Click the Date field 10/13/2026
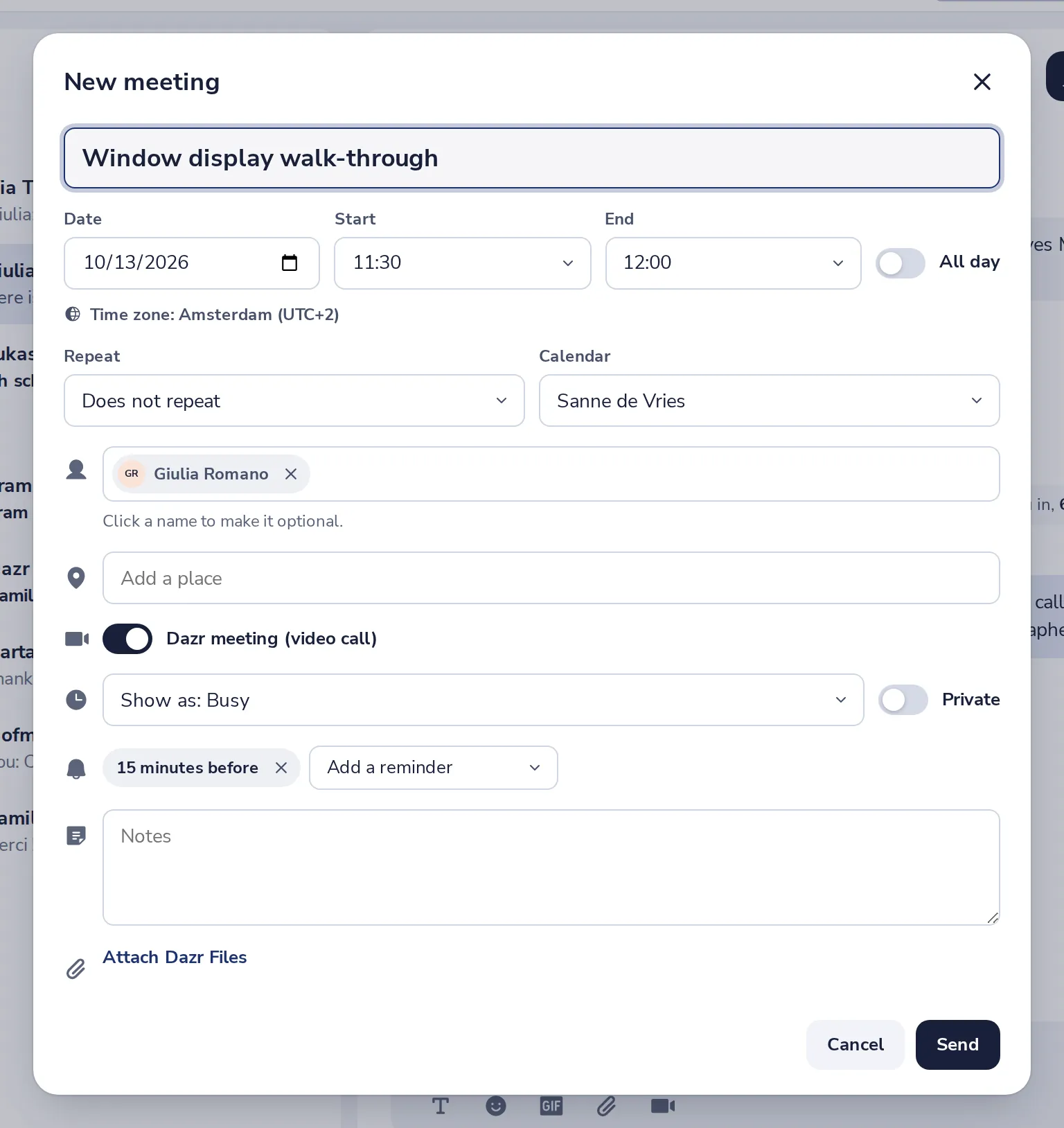Screen dimensions: 1064x1128 click(x=191, y=263)
